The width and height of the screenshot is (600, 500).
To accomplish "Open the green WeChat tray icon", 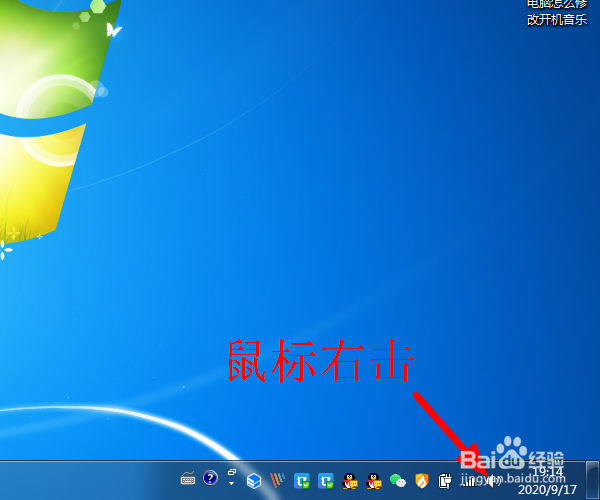I will [398, 480].
